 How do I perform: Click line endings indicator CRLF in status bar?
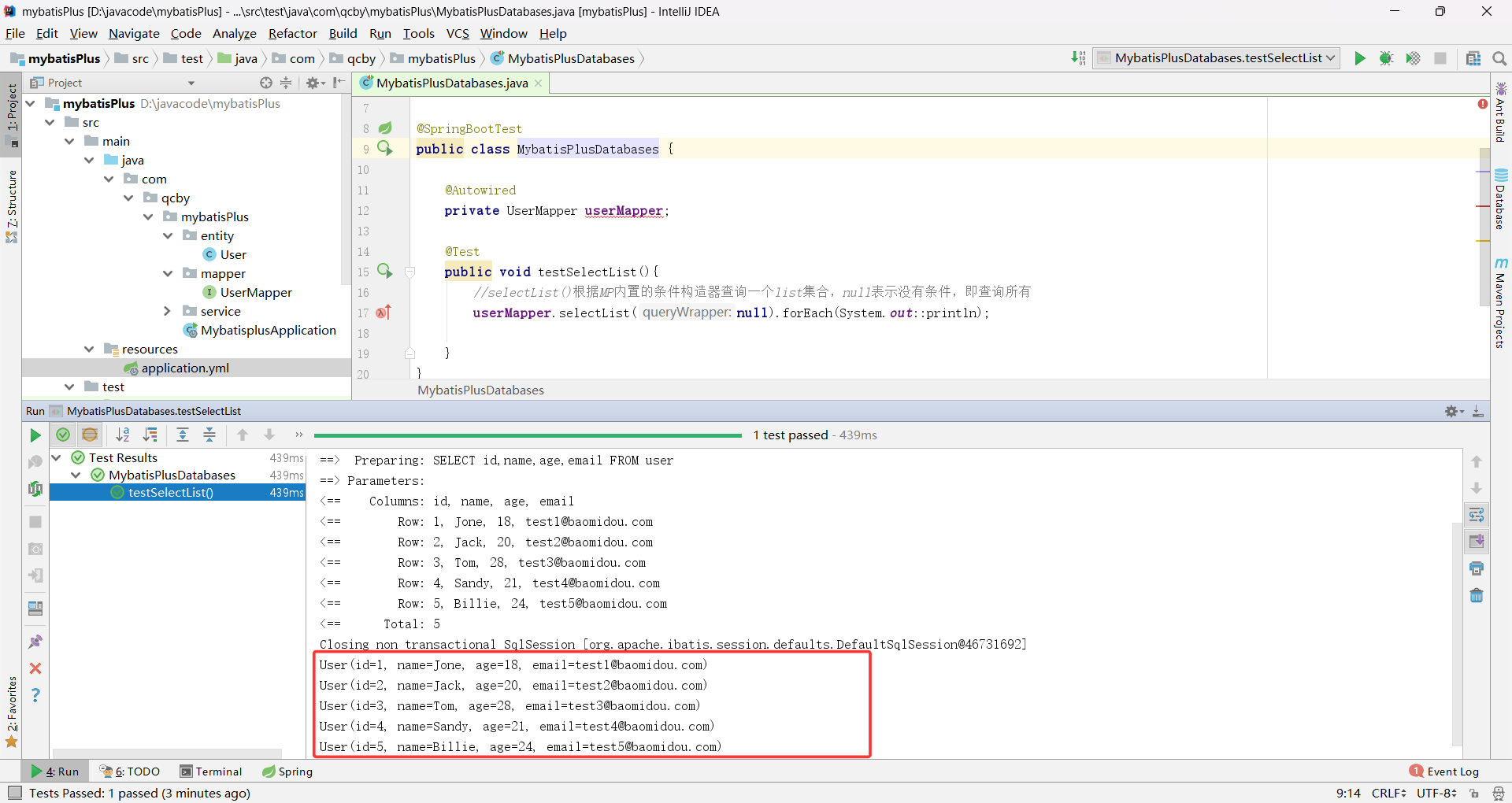[1388, 793]
